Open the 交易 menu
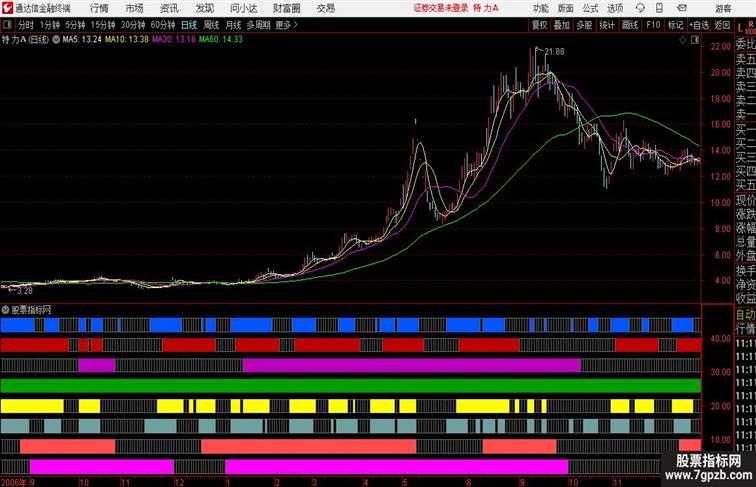This screenshot has width=756, height=487. pos(325,8)
